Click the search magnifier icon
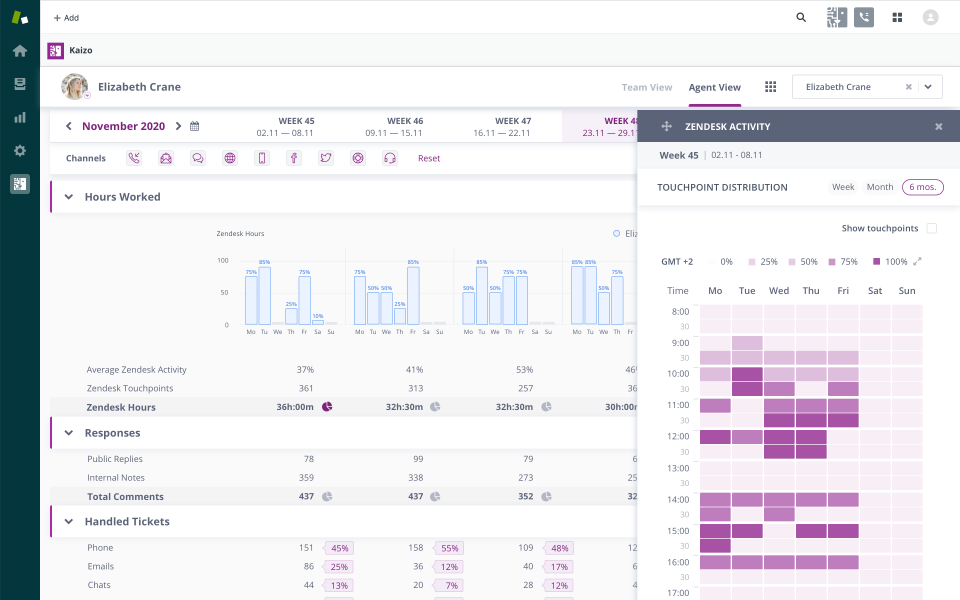960x600 pixels. pos(801,17)
